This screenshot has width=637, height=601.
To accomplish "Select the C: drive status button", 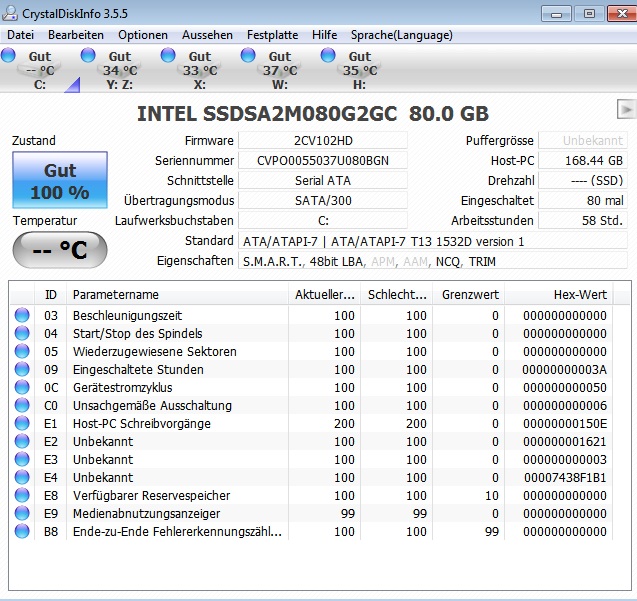I will pyautogui.click(x=40, y=70).
